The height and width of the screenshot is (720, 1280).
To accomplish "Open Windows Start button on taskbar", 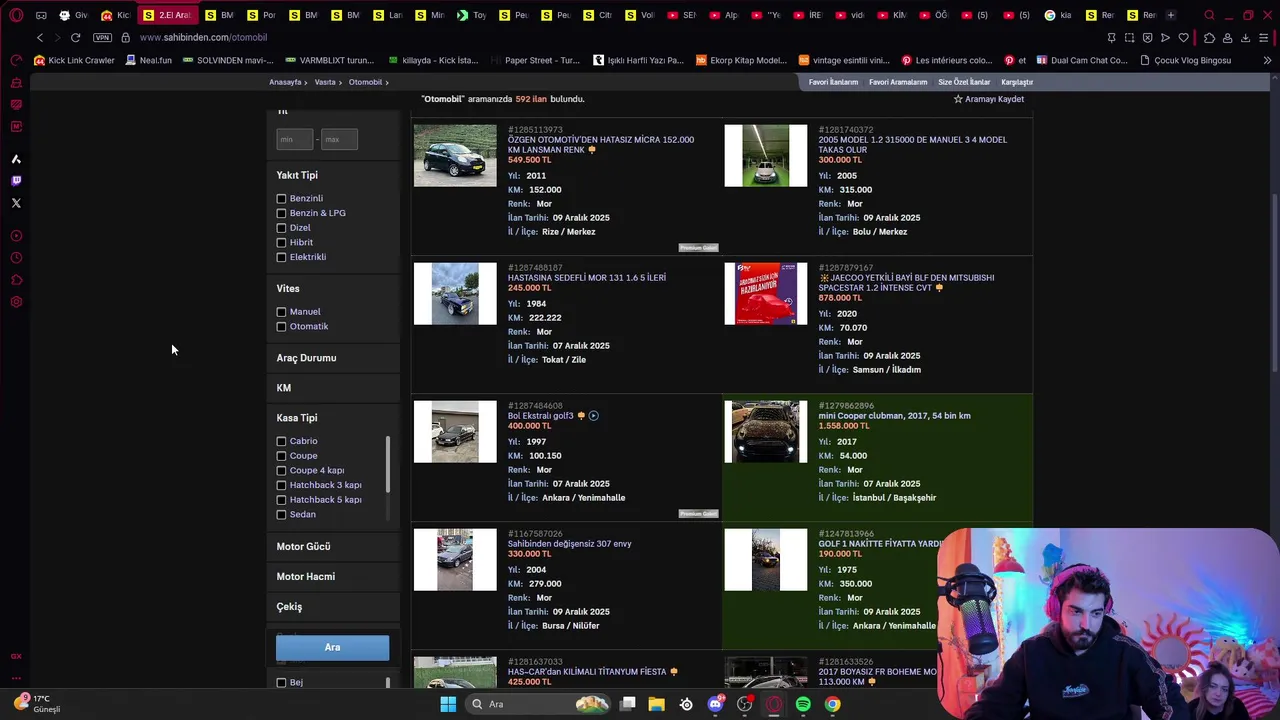I will (x=448, y=704).
